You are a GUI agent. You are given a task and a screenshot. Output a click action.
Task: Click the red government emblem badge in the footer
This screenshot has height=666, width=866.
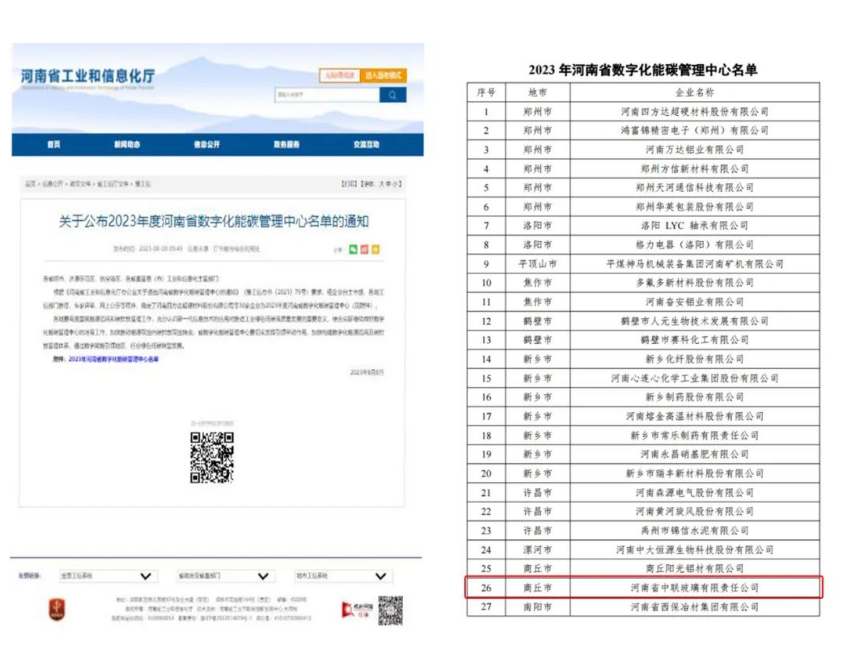(57, 609)
